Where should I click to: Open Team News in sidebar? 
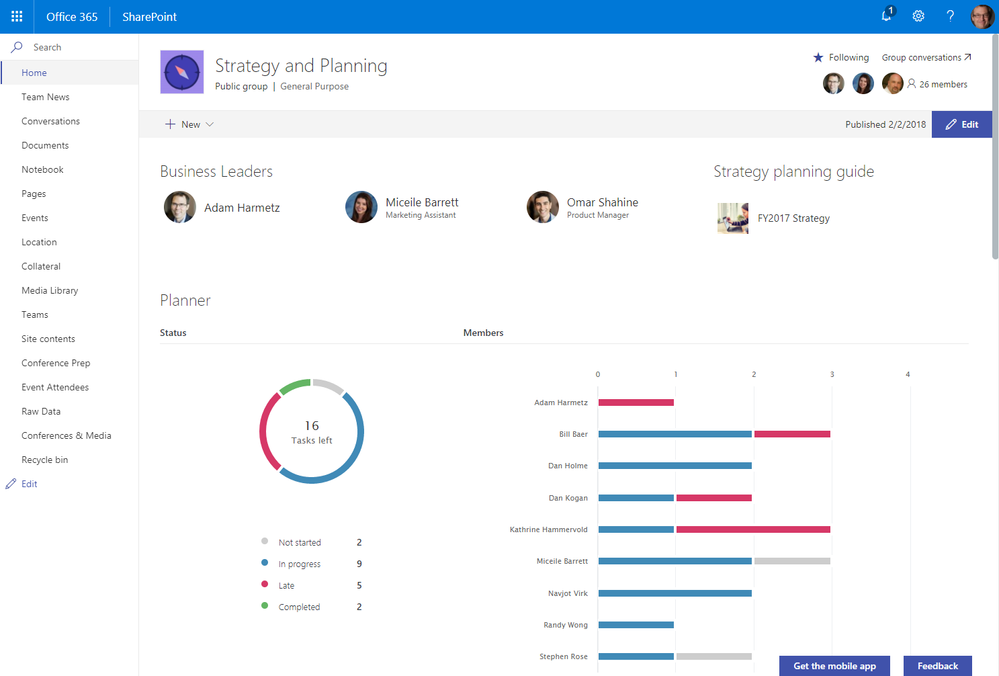click(45, 97)
